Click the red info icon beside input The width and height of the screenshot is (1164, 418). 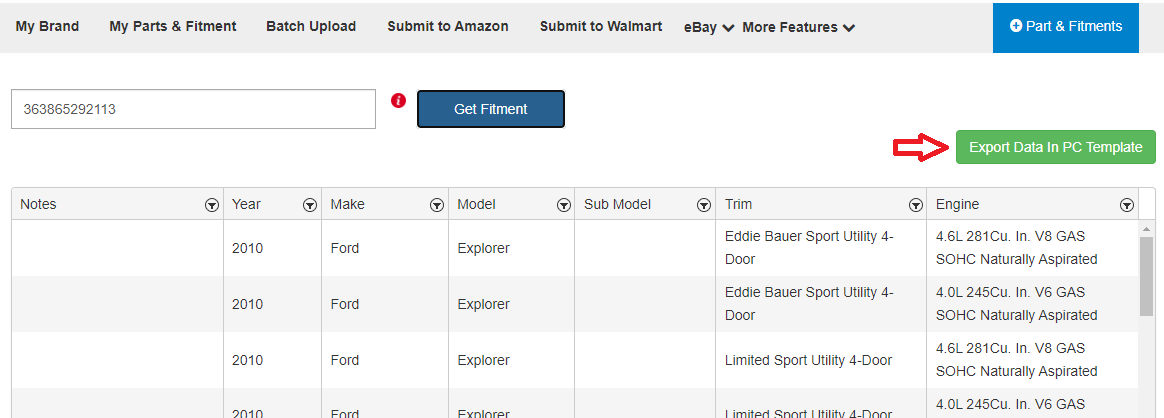tap(399, 100)
